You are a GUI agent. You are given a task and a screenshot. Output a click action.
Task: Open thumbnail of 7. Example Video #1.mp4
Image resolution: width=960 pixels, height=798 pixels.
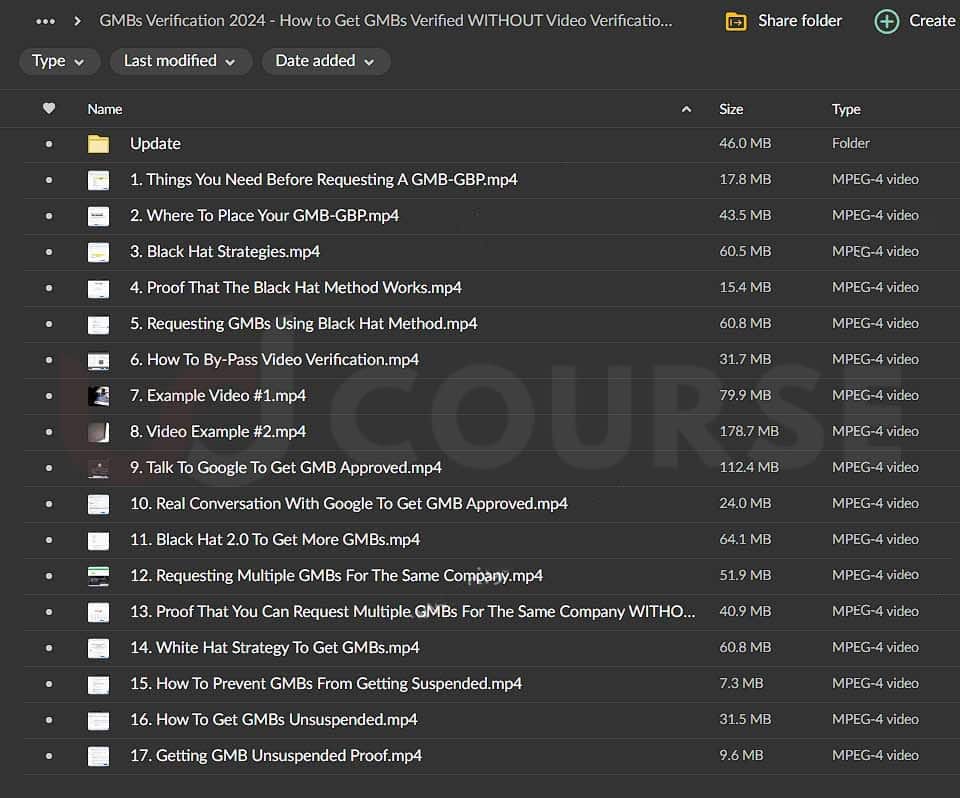(x=98, y=396)
